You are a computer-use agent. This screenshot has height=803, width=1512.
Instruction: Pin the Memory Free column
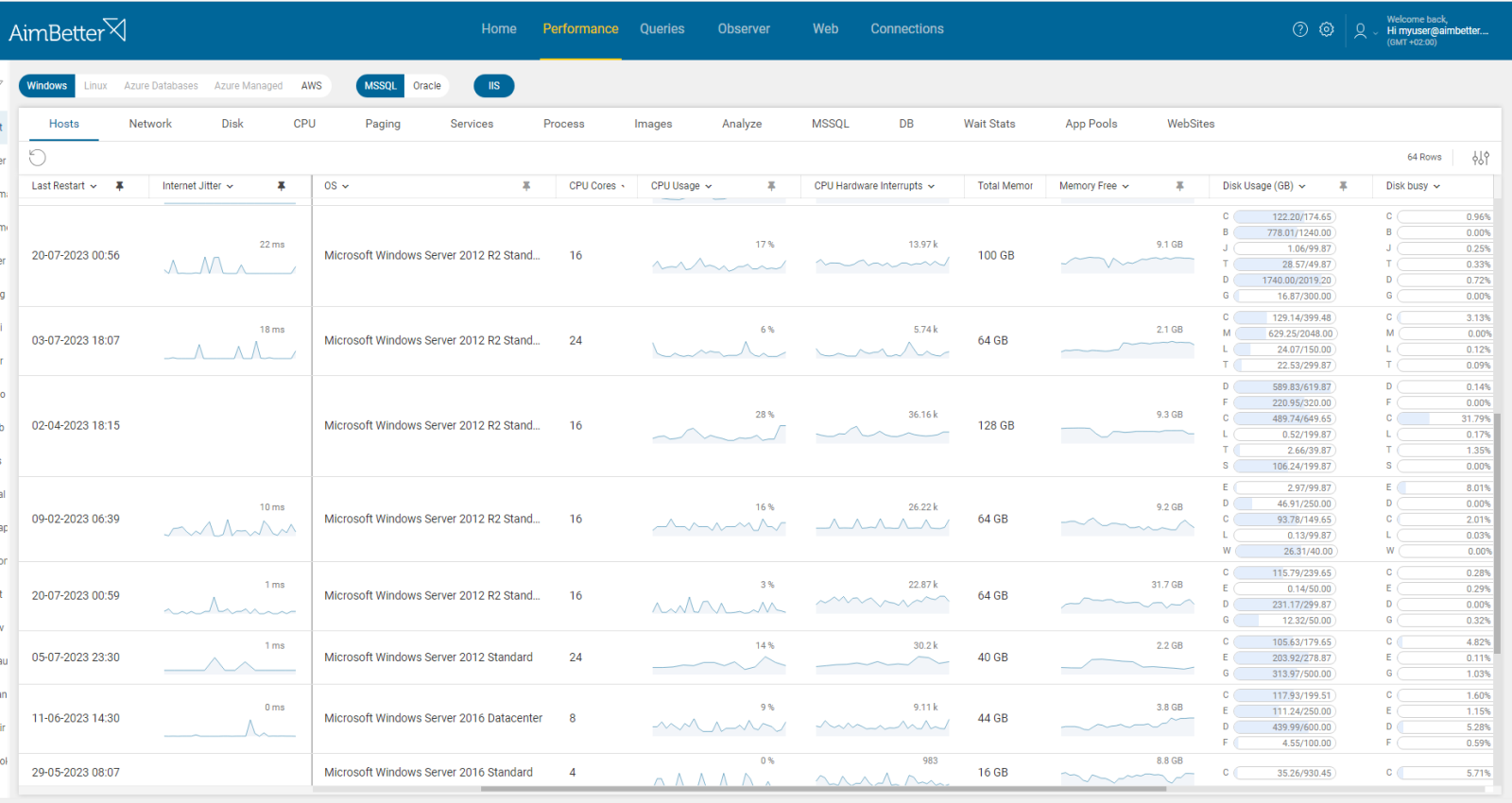pos(1179,186)
